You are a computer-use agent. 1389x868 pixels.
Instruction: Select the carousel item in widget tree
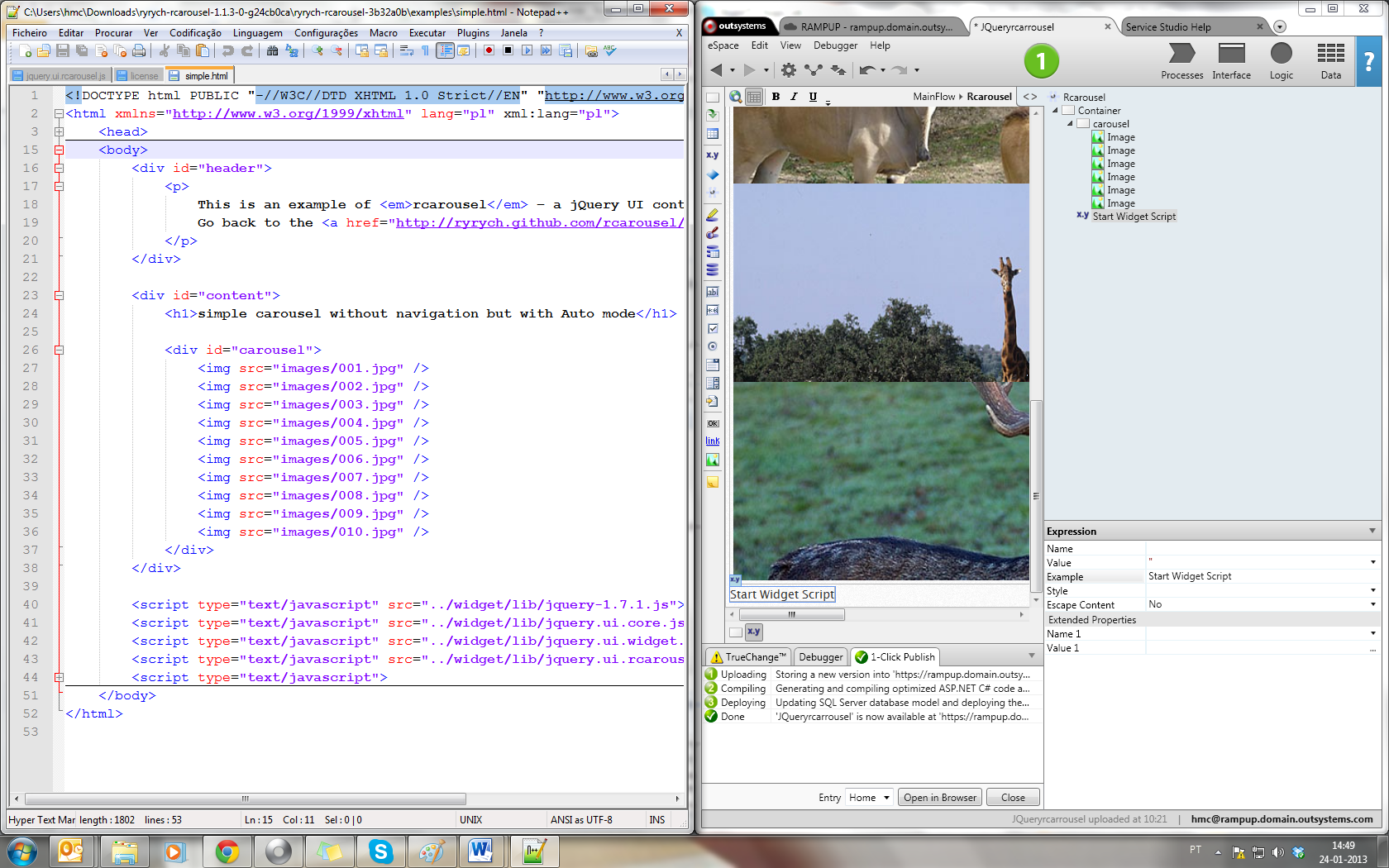click(x=1110, y=124)
